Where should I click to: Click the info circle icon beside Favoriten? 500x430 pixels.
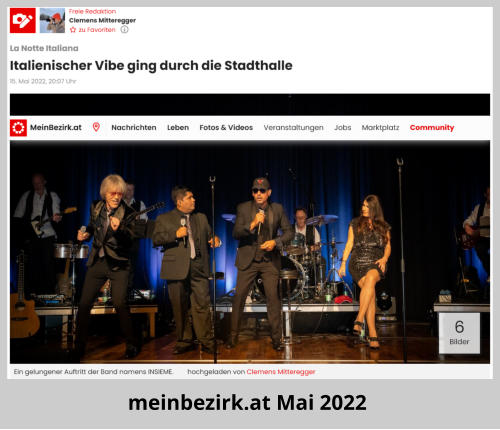(x=124, y=30)
